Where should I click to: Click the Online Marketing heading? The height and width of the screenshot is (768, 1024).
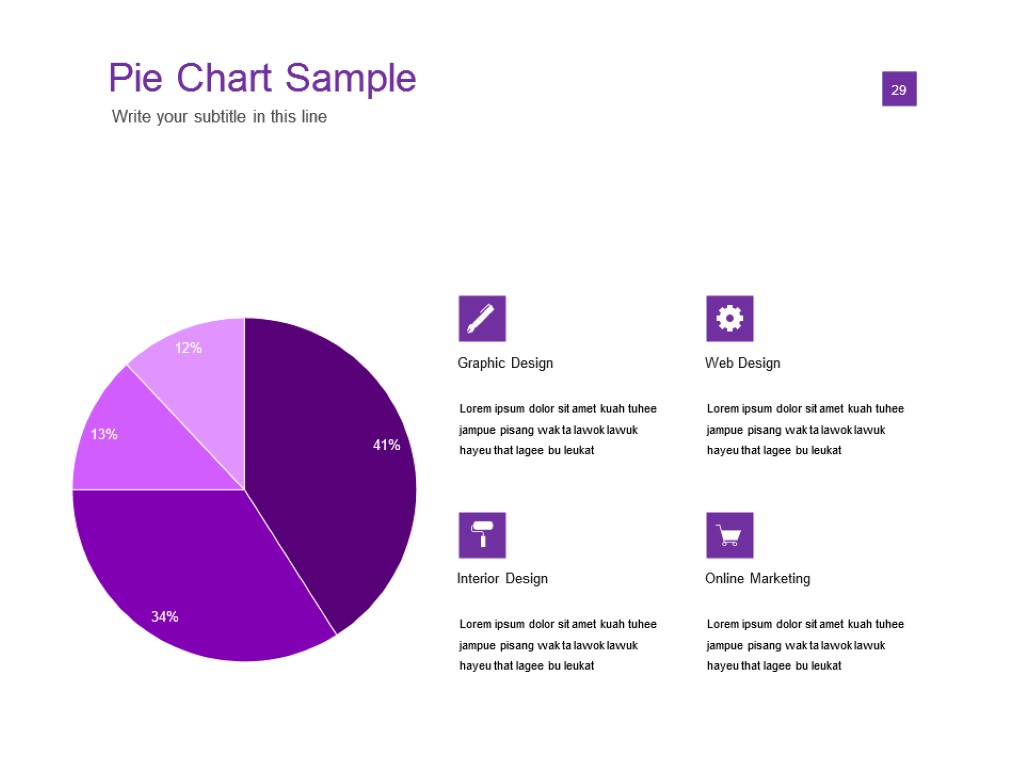coord(758,579)
